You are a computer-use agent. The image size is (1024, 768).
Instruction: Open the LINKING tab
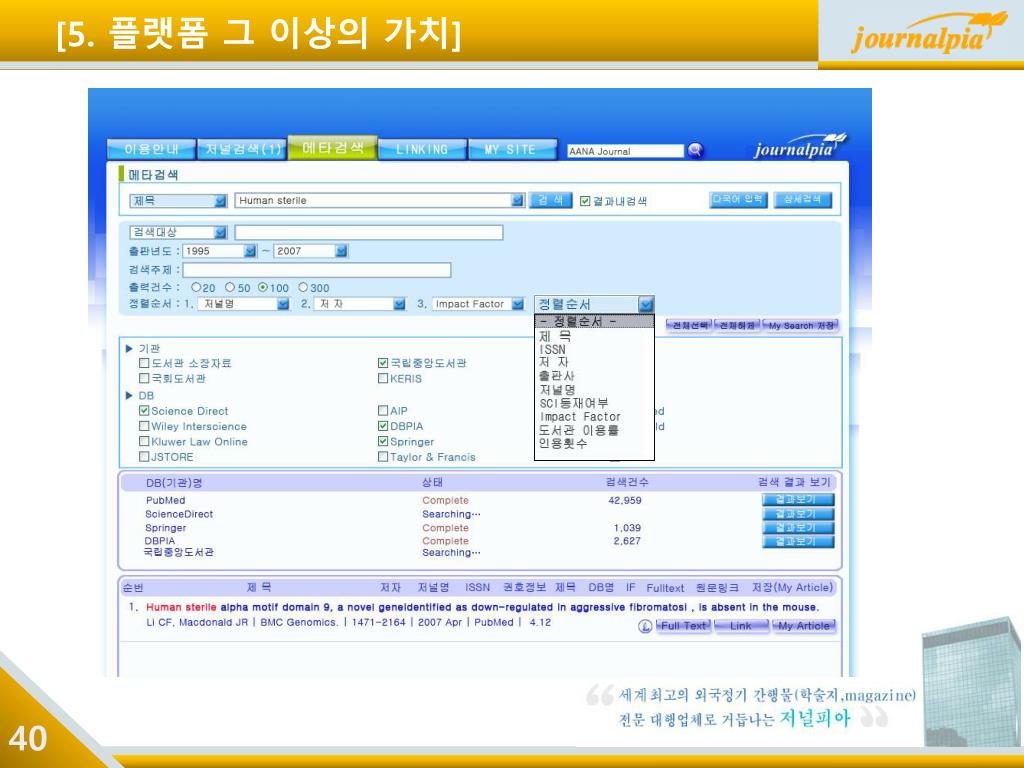click(422, 149)
